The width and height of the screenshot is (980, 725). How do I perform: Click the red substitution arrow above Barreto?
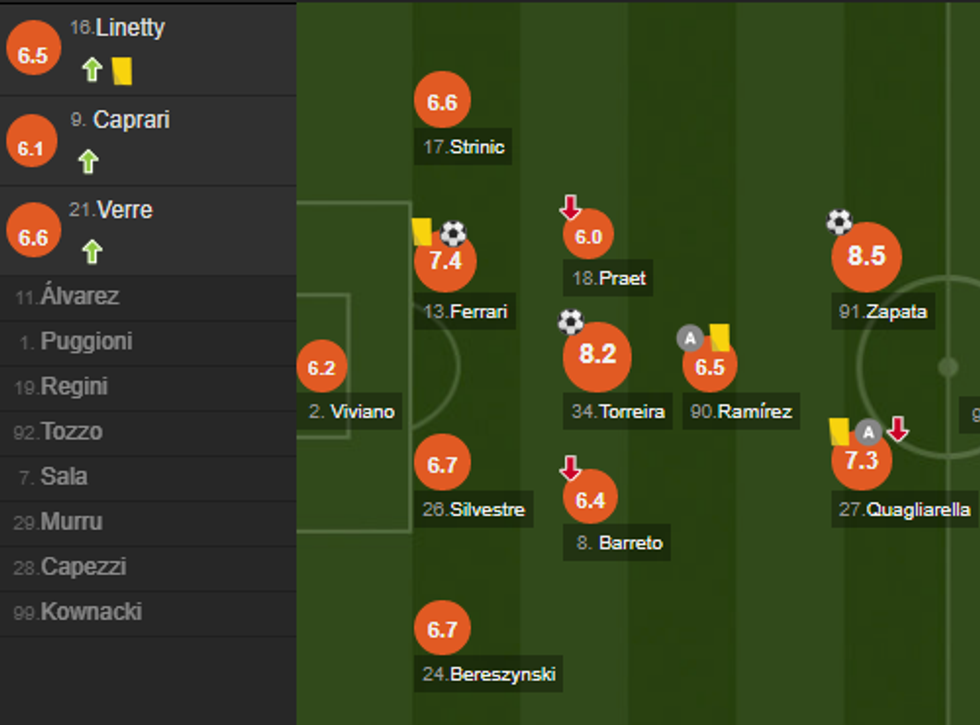point(570,464)
